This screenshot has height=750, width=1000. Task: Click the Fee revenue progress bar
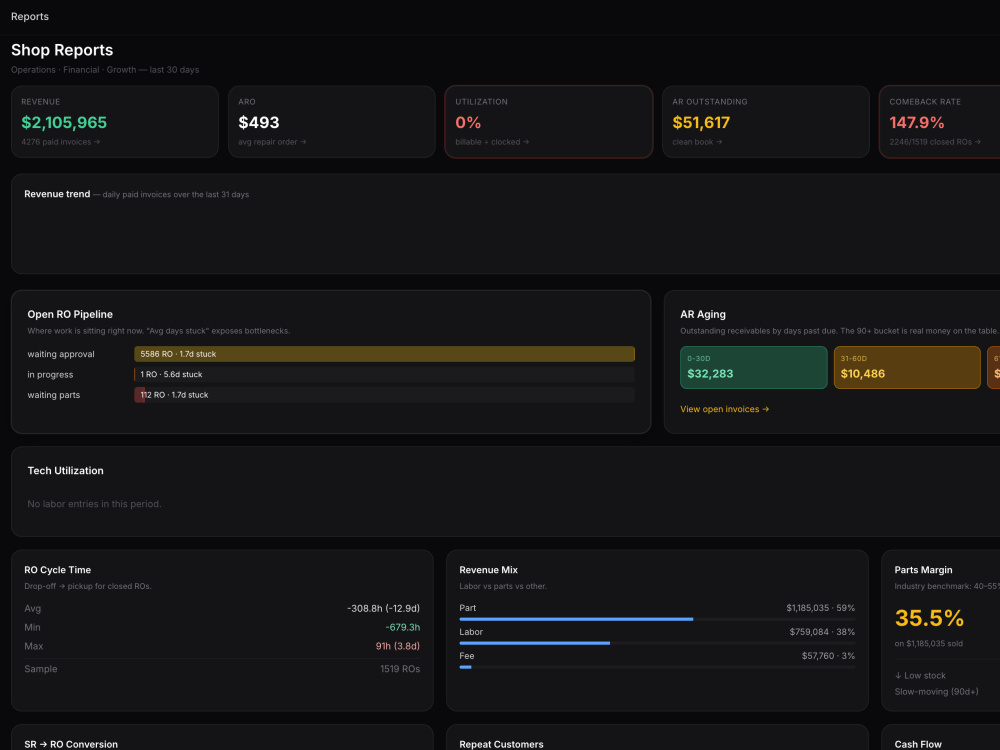point(657,667)
